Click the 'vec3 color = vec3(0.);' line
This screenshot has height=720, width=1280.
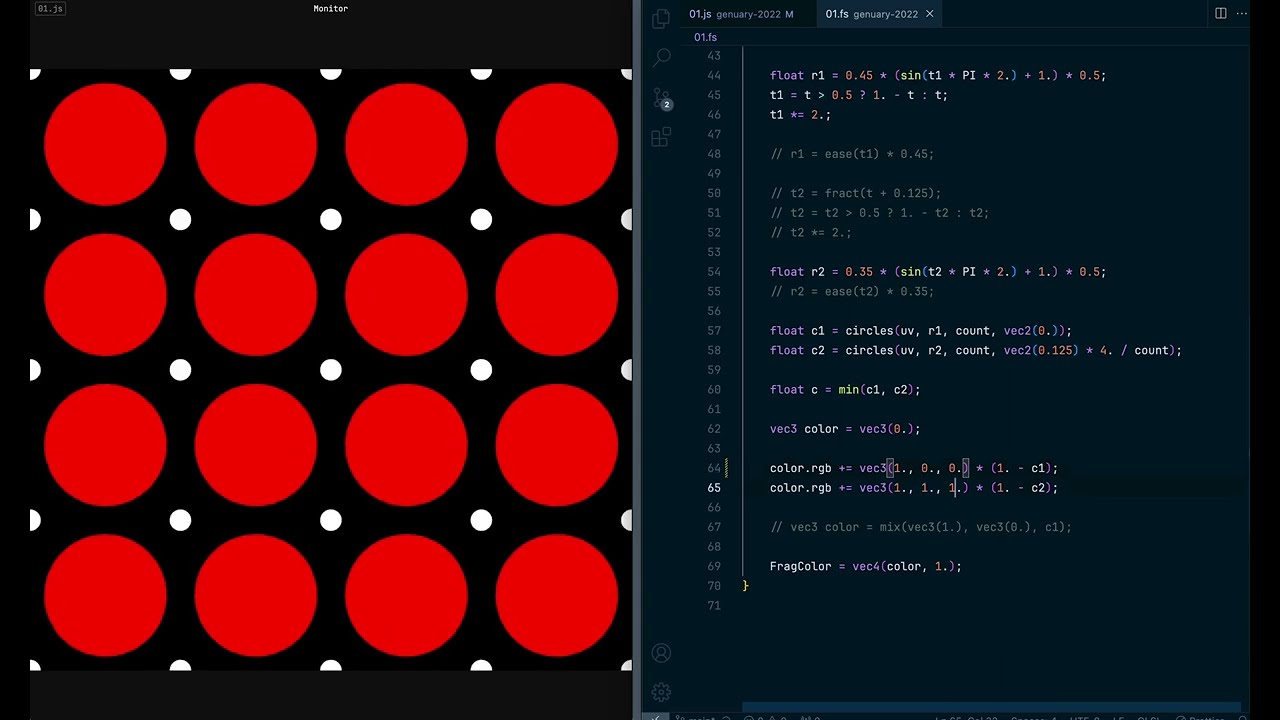845,428
